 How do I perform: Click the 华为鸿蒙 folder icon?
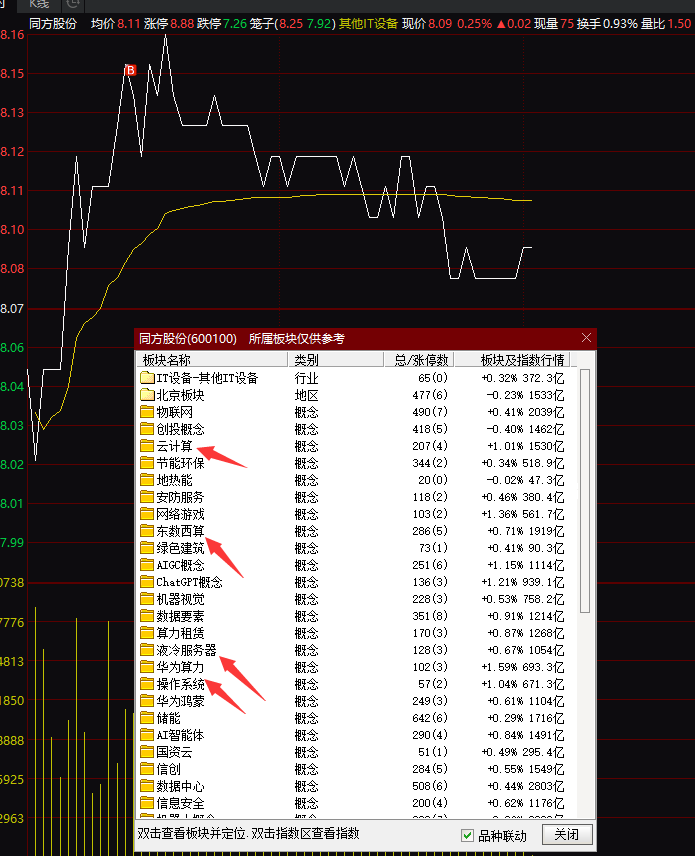pyautogui.click(x=147, y=701)
